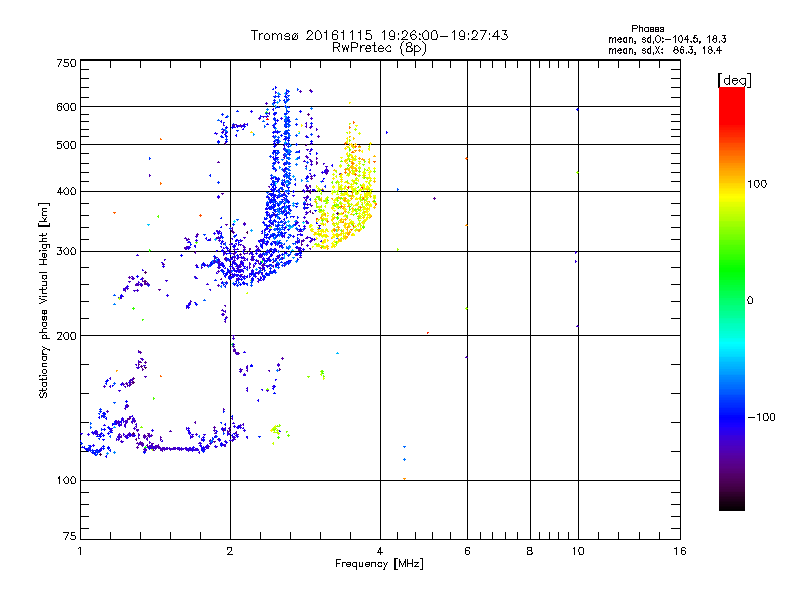Click the colorbar tick label "-100"
The width and height of the screenshot is (800, 600).
click(761, 417)
